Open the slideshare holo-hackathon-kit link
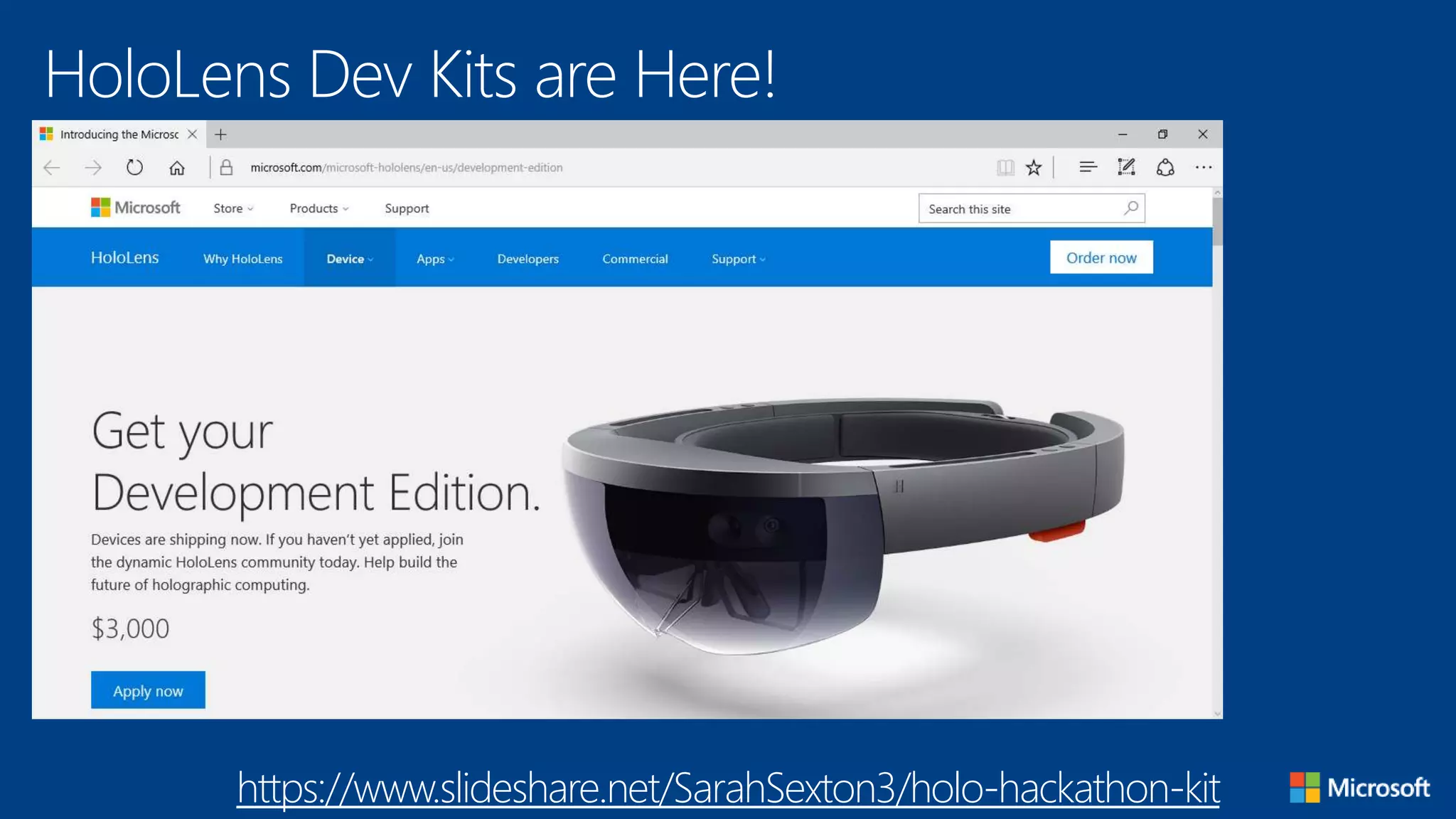This screenshot has height=819, width=1456. click(729, 788)
